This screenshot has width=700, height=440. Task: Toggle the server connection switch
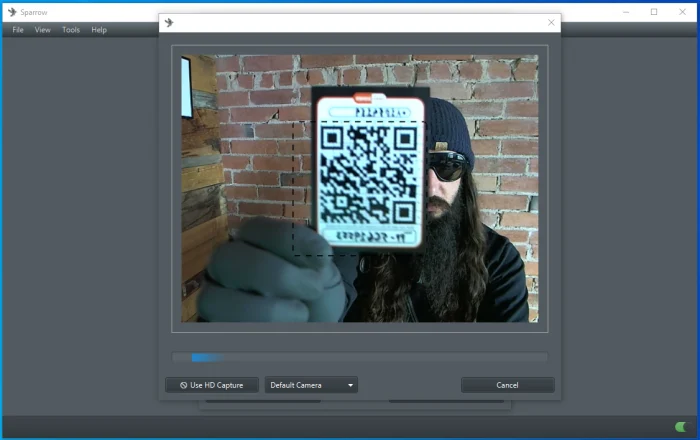(x=682, y=427)
